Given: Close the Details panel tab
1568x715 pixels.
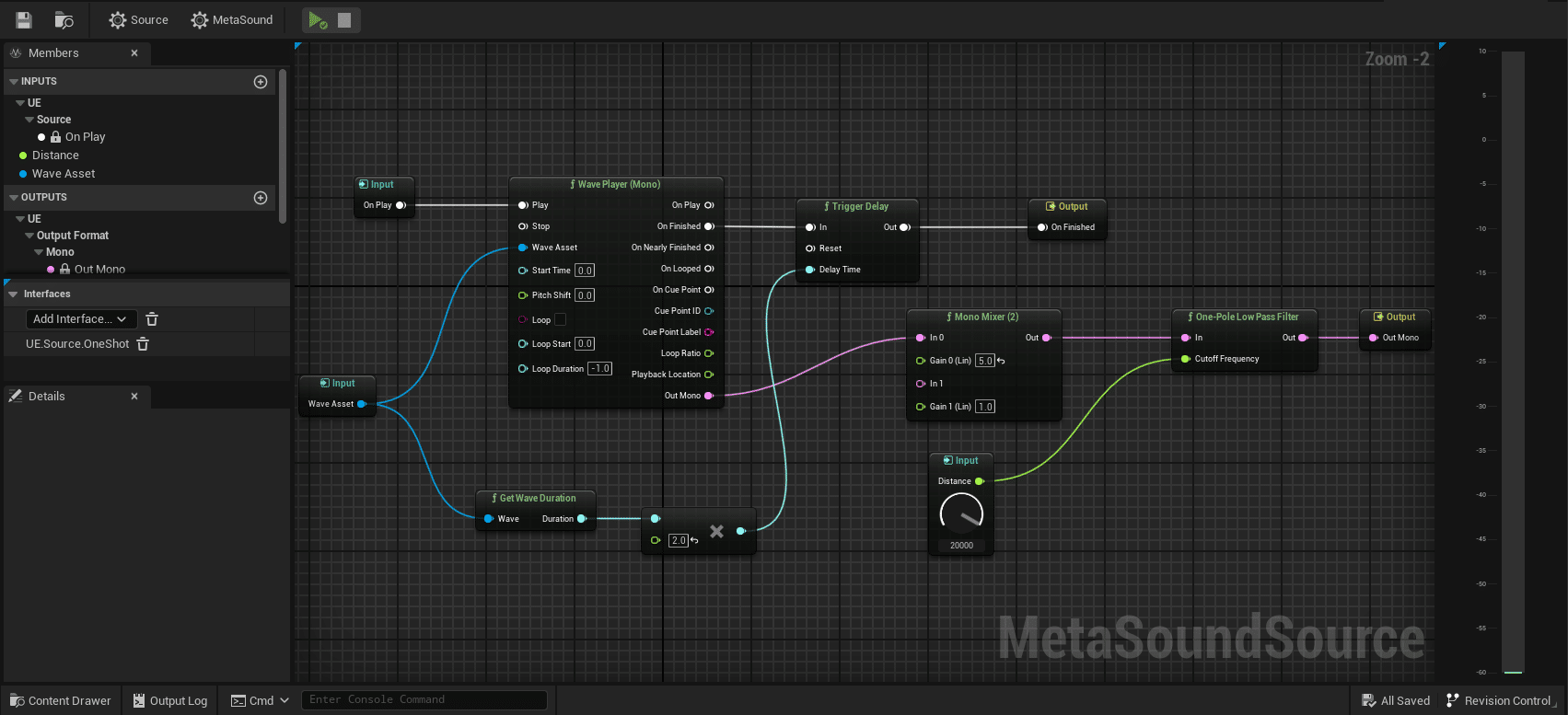Looking at the screenshot, I should click(134, 397).
